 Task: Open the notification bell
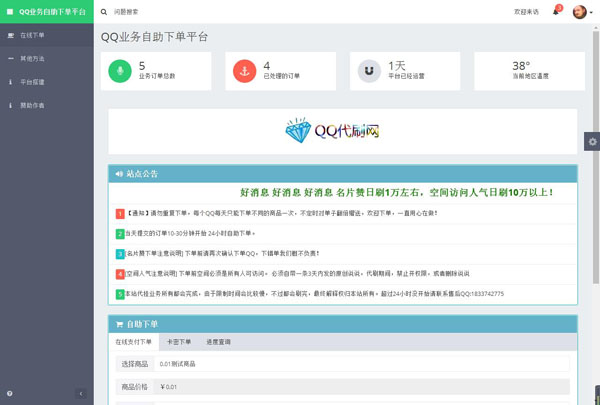(556, 12)
